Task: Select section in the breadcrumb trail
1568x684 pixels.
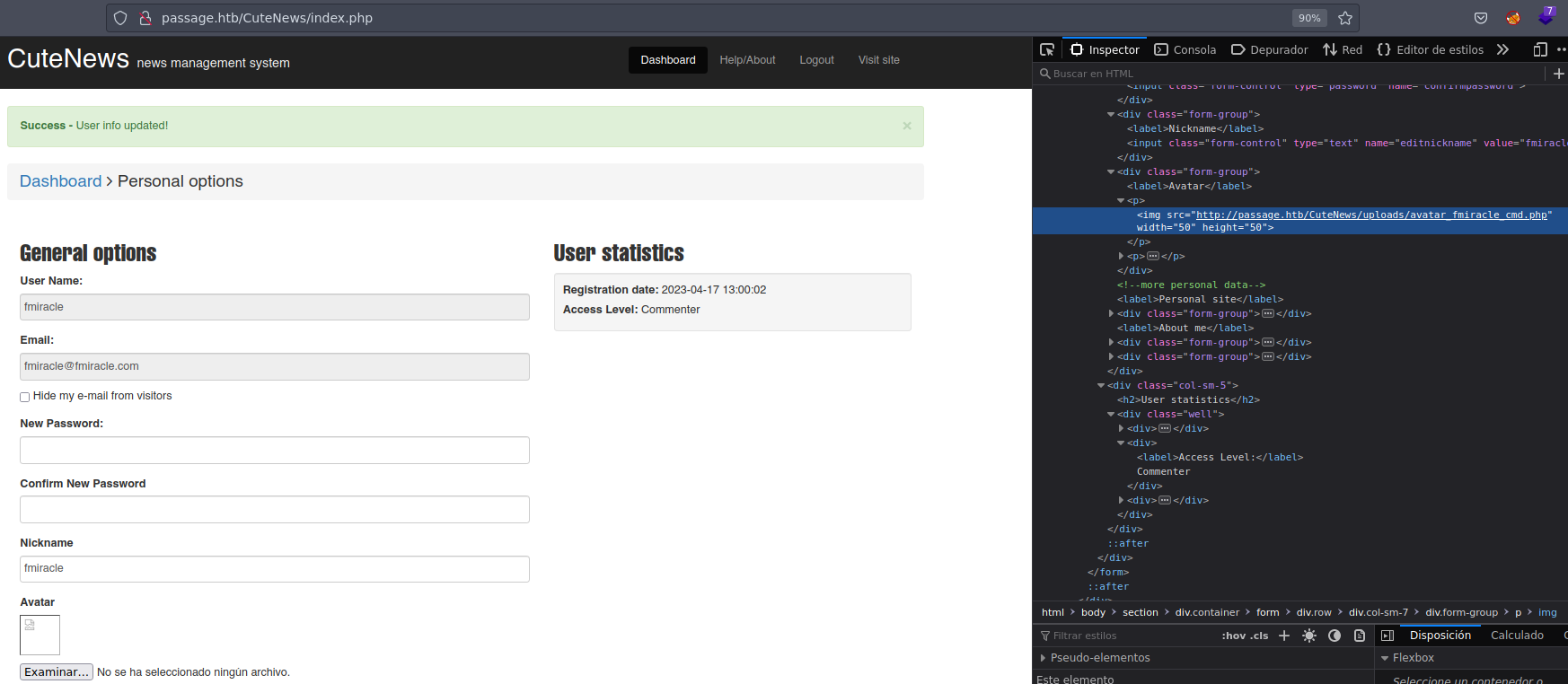Action: [1141, 612]
